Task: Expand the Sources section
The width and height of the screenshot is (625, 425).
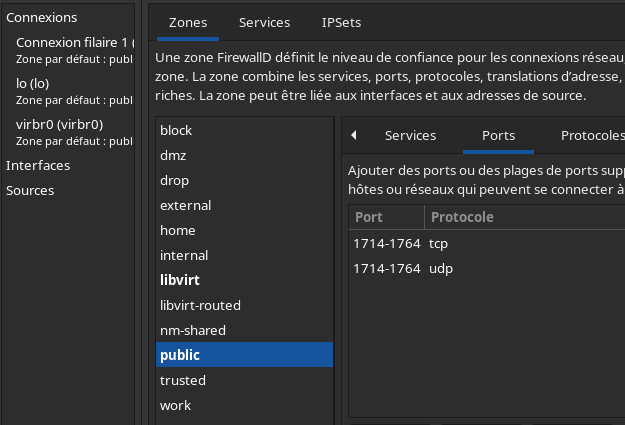Action: pos(30,190)
